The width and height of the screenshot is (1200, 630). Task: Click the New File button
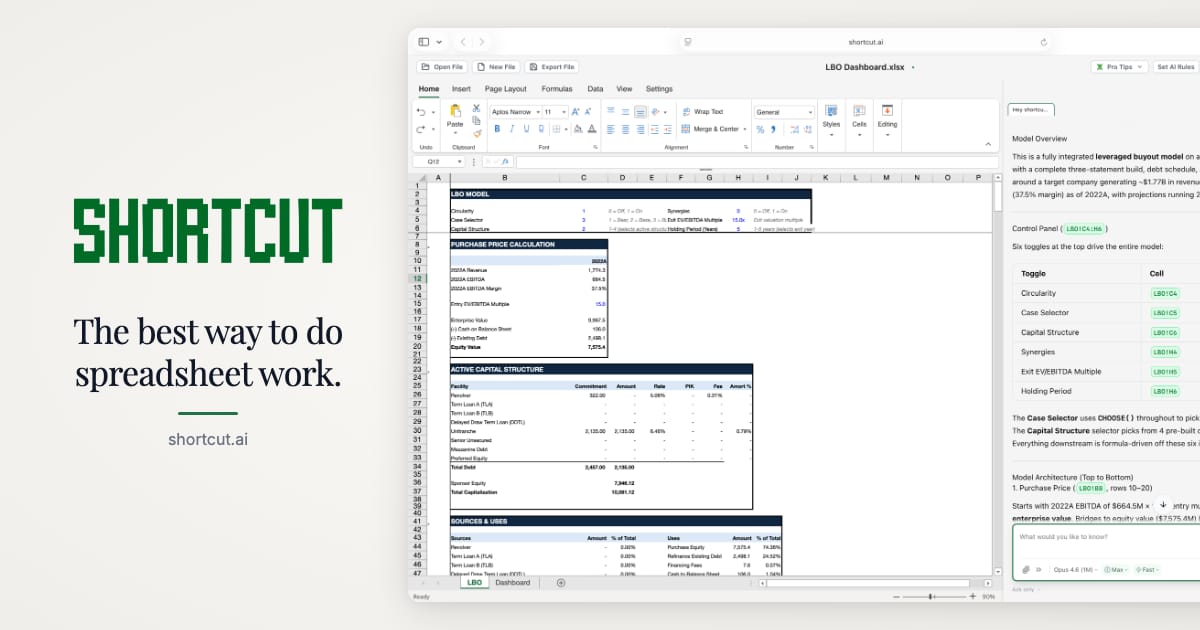[x=496, y=67]
